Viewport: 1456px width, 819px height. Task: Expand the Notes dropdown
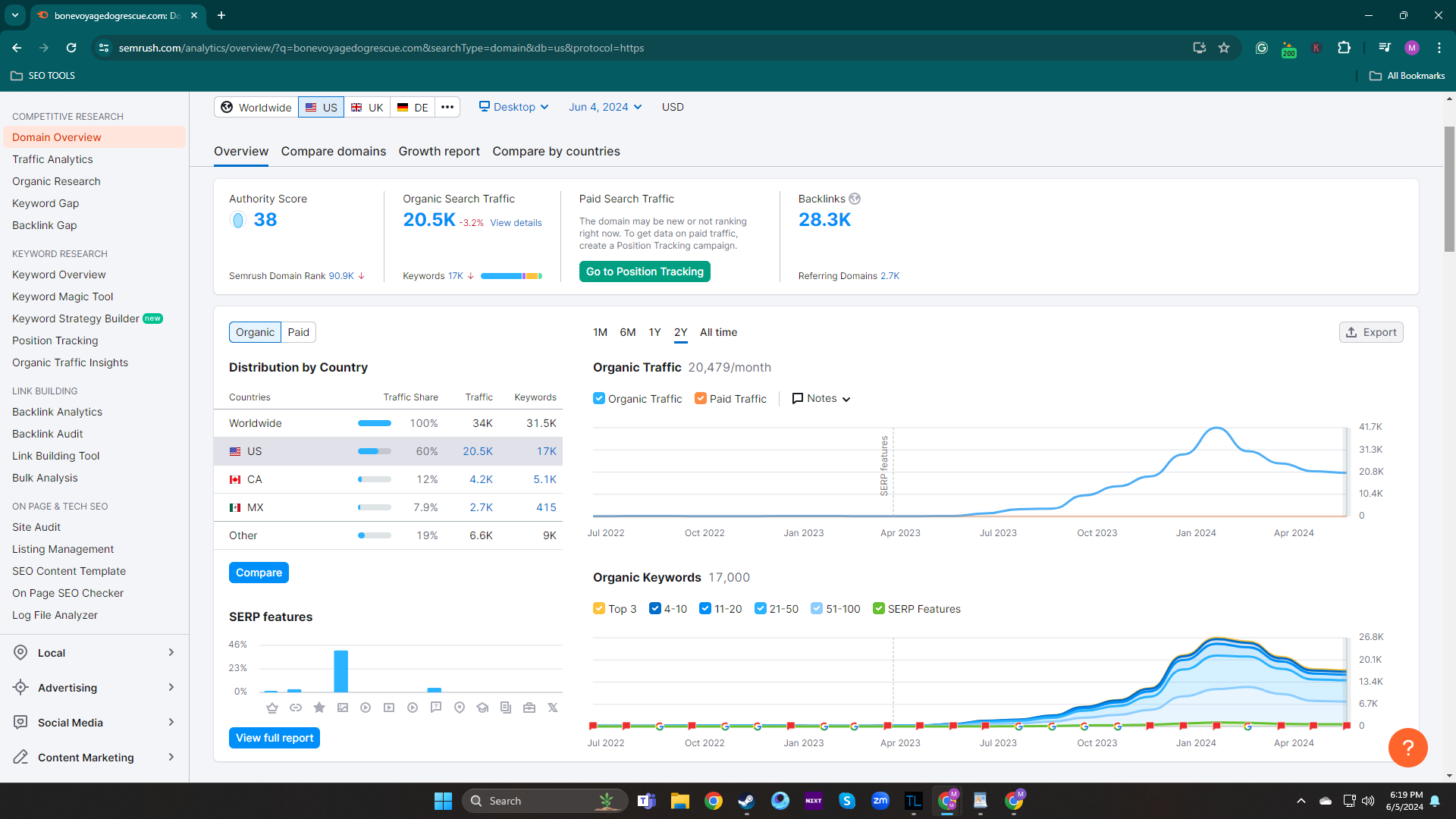tap(821, 399)
